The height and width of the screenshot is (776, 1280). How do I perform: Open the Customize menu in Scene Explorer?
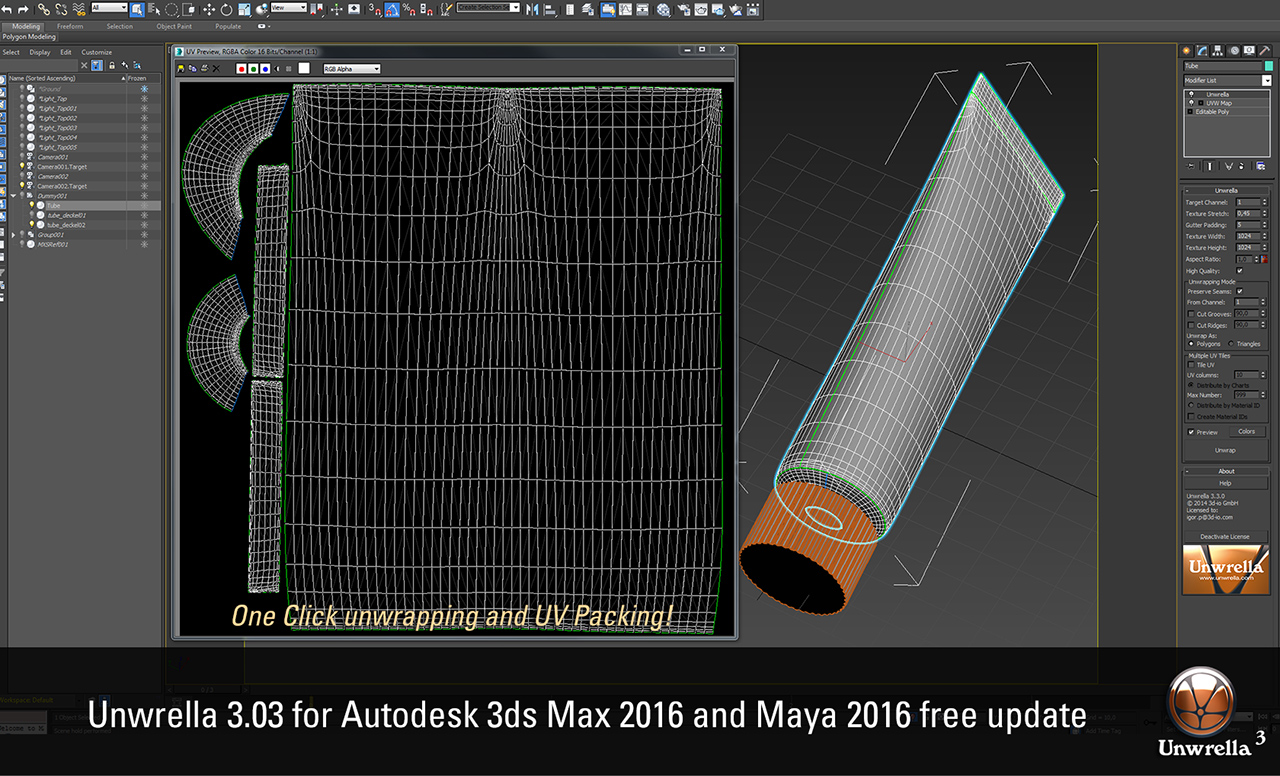[97, 52]
